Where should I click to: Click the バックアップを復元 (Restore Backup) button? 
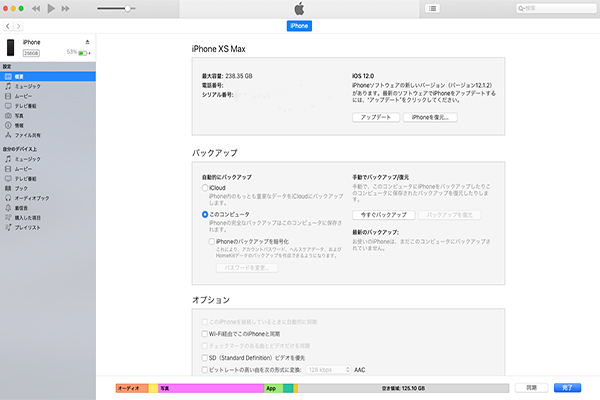tap(450, 215)
